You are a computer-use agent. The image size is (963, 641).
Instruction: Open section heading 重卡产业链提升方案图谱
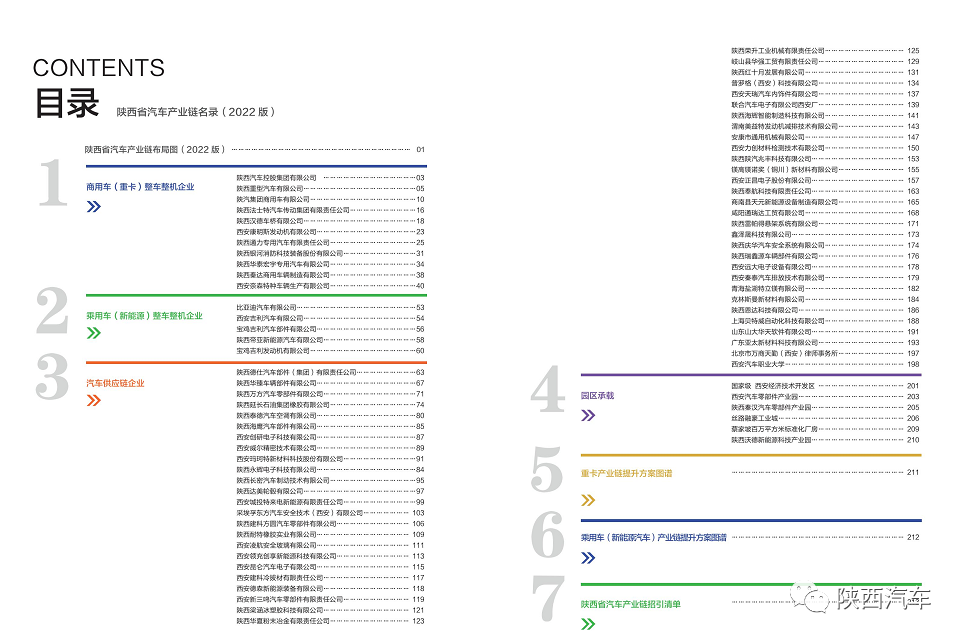(626, 473)
